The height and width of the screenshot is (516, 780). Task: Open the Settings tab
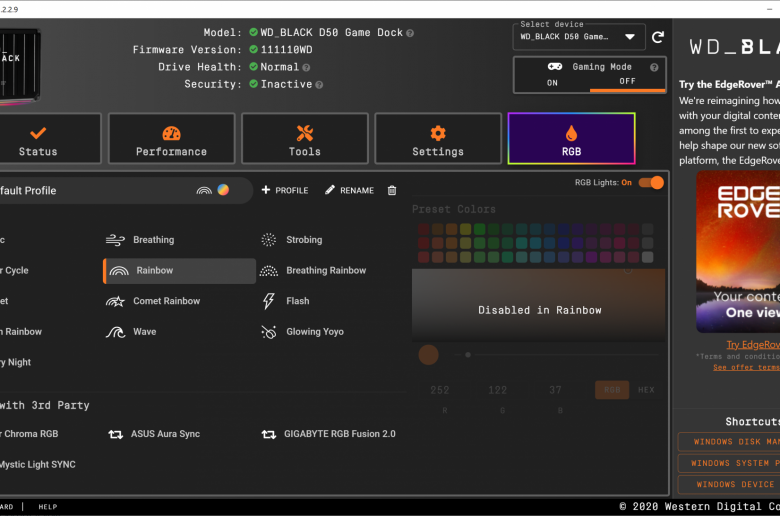[x=438, y=138]
